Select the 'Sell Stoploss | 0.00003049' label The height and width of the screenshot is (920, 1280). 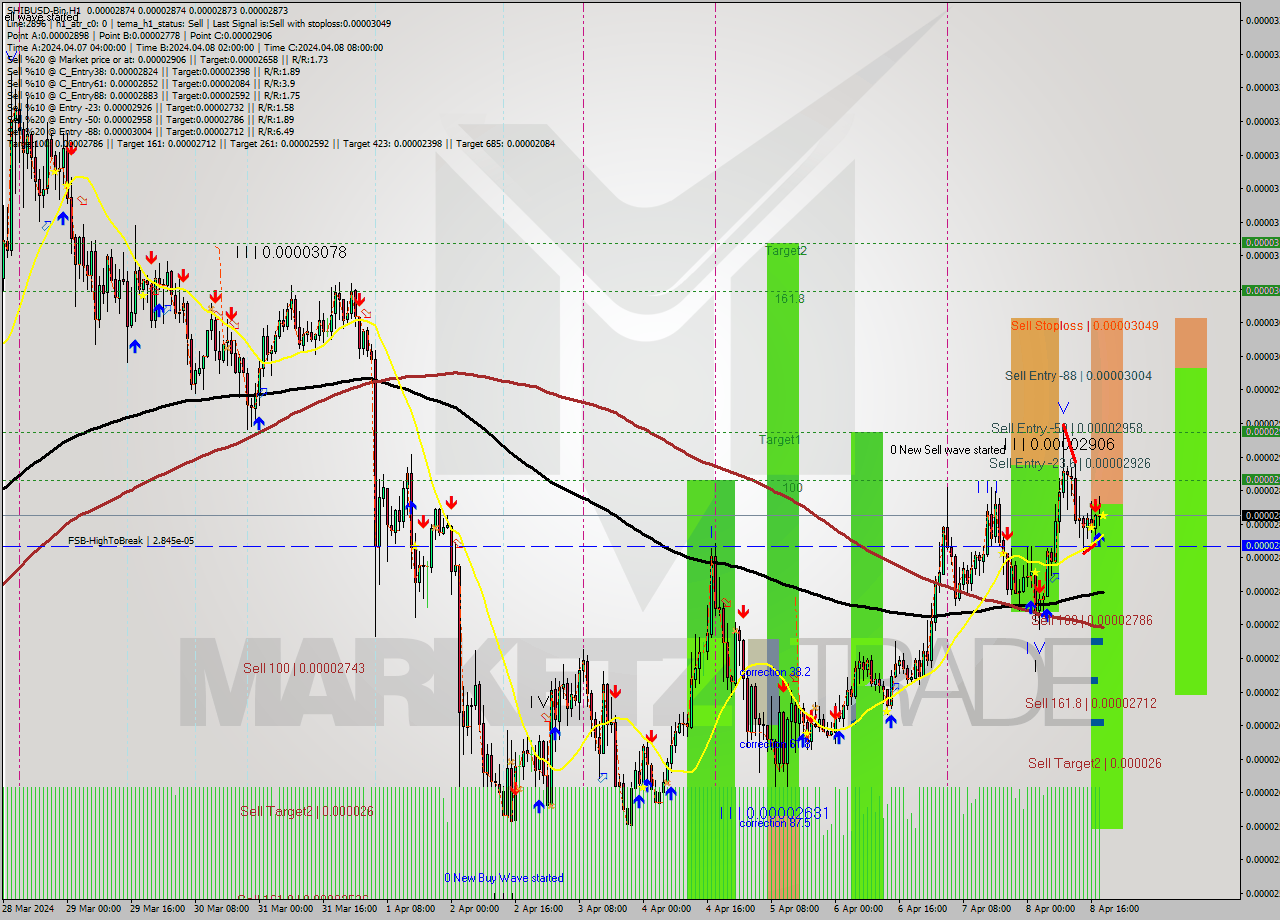point(1085,326)
